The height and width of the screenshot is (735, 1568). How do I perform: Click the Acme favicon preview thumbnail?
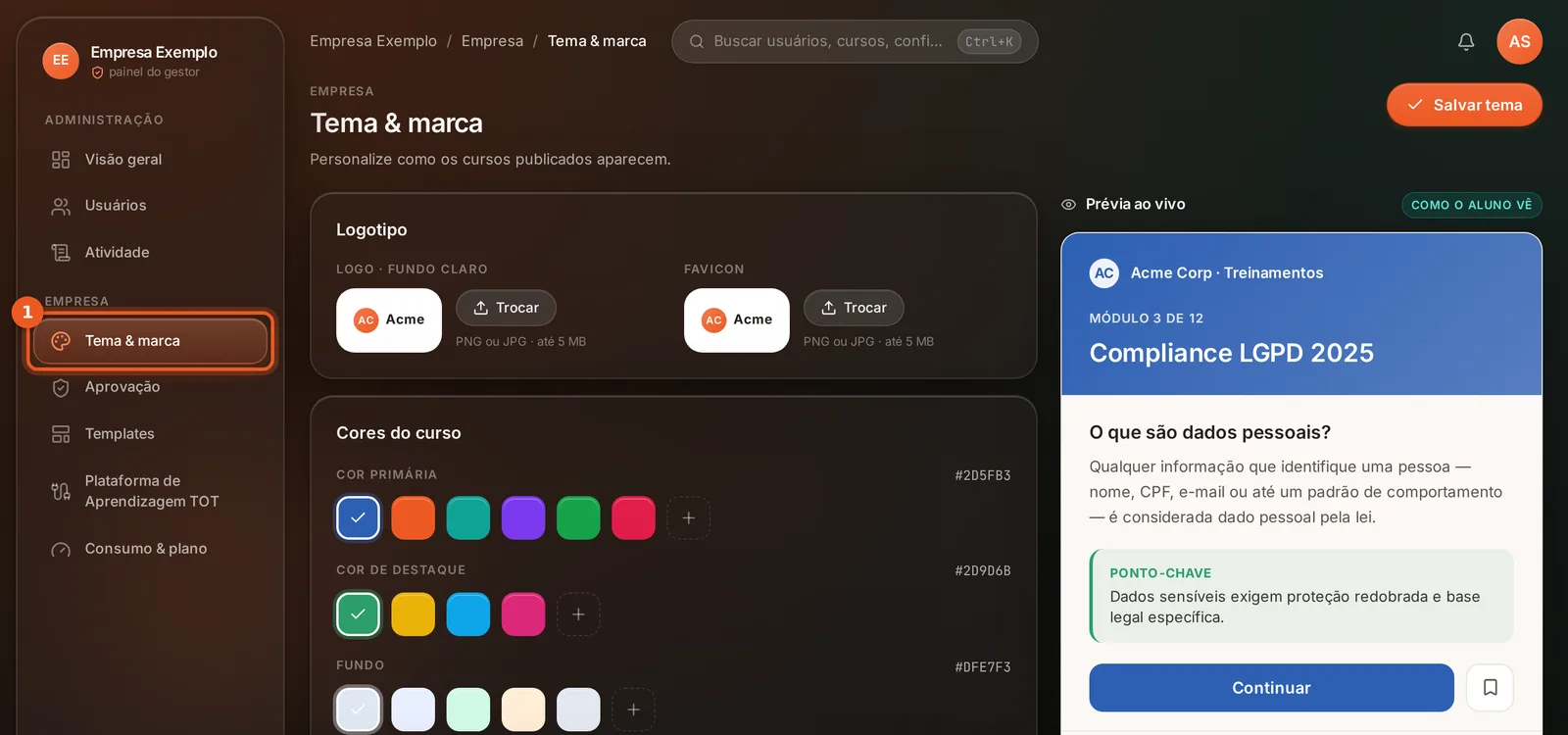click(737, 320)
